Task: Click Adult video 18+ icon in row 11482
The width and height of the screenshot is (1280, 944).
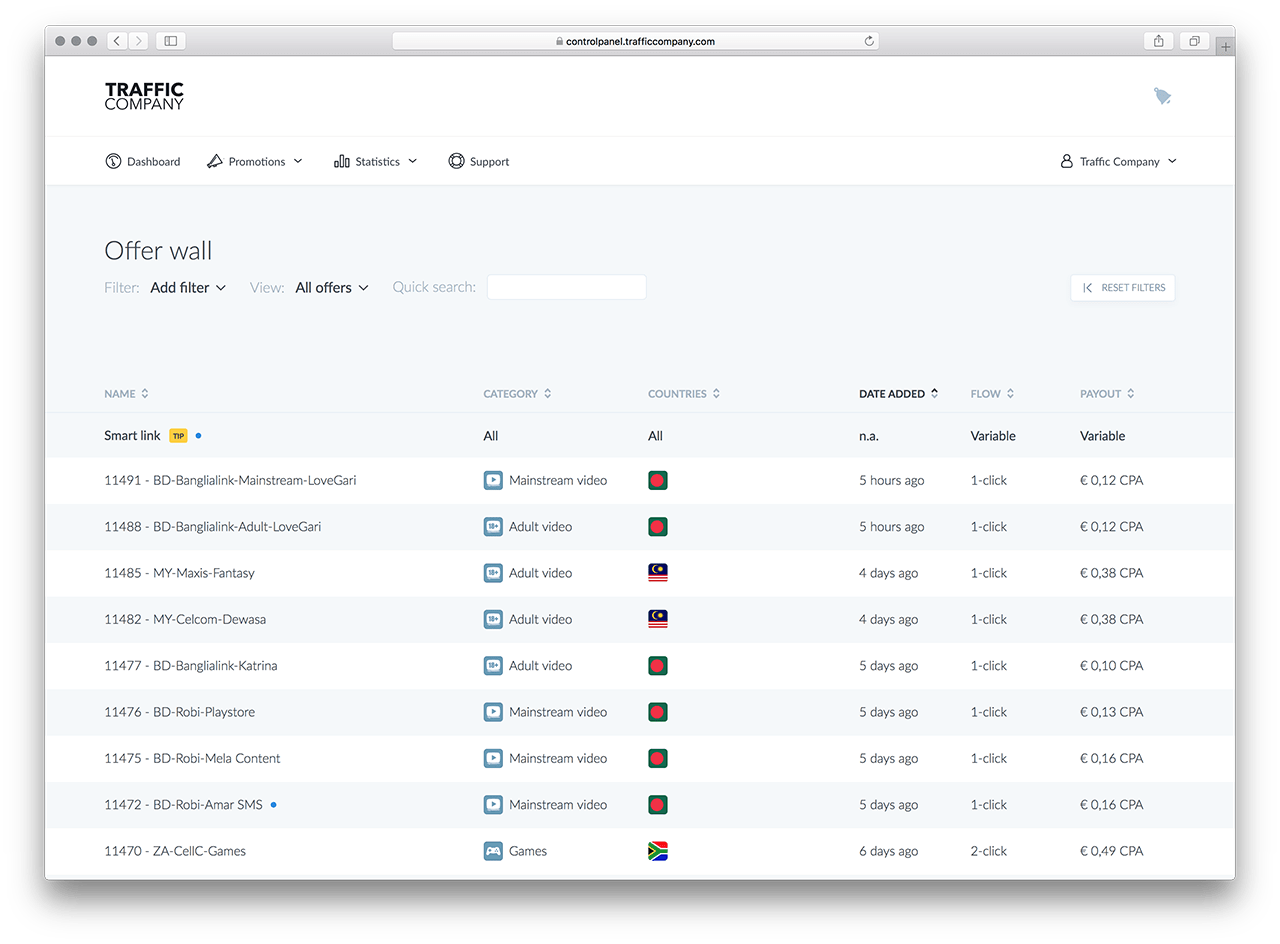Action: coord(493,619)
